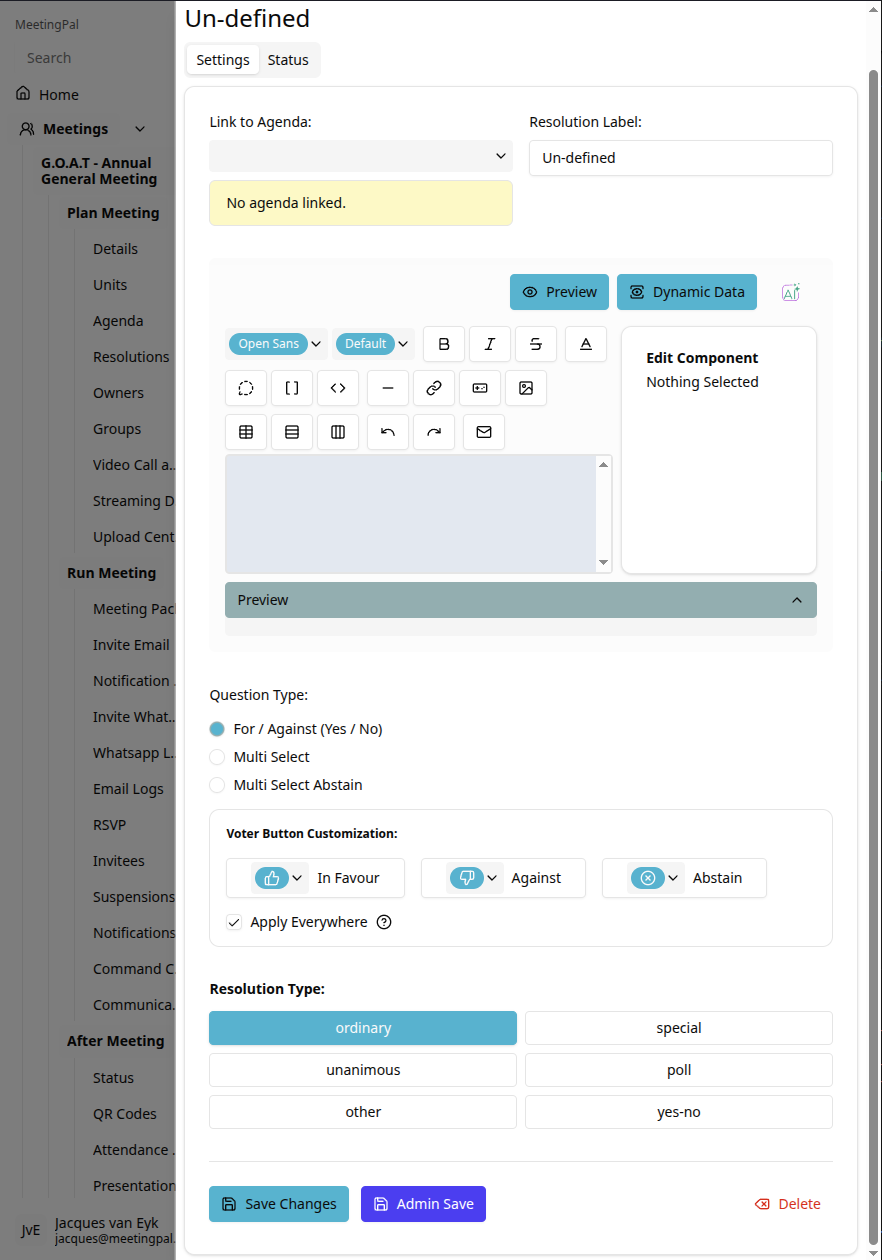
Task: Open the Link to Agenda dropdown
Action: (361, 156)
